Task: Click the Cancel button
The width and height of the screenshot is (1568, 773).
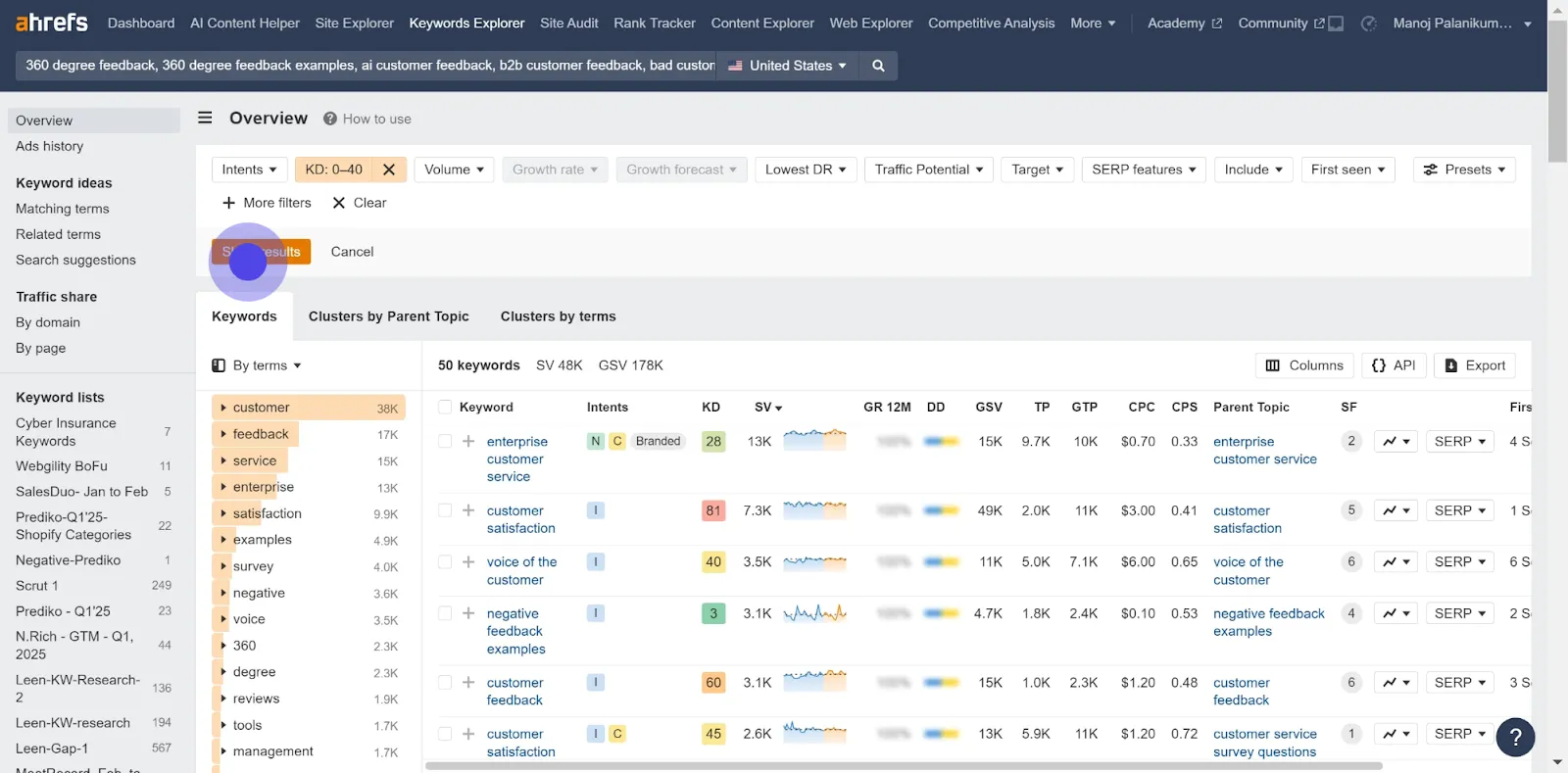Action: point(352,252)
